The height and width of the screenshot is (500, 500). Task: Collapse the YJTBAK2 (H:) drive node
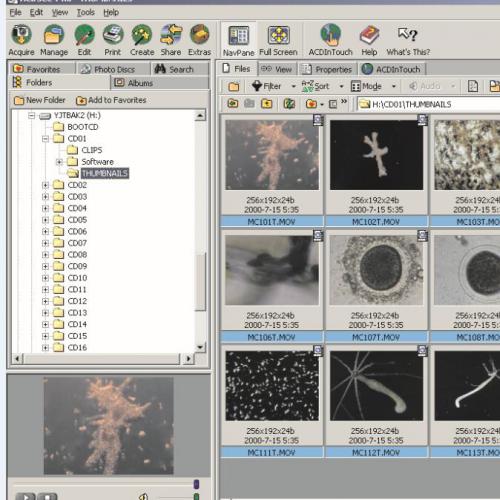pyautogui.click(x=32, y=116)
